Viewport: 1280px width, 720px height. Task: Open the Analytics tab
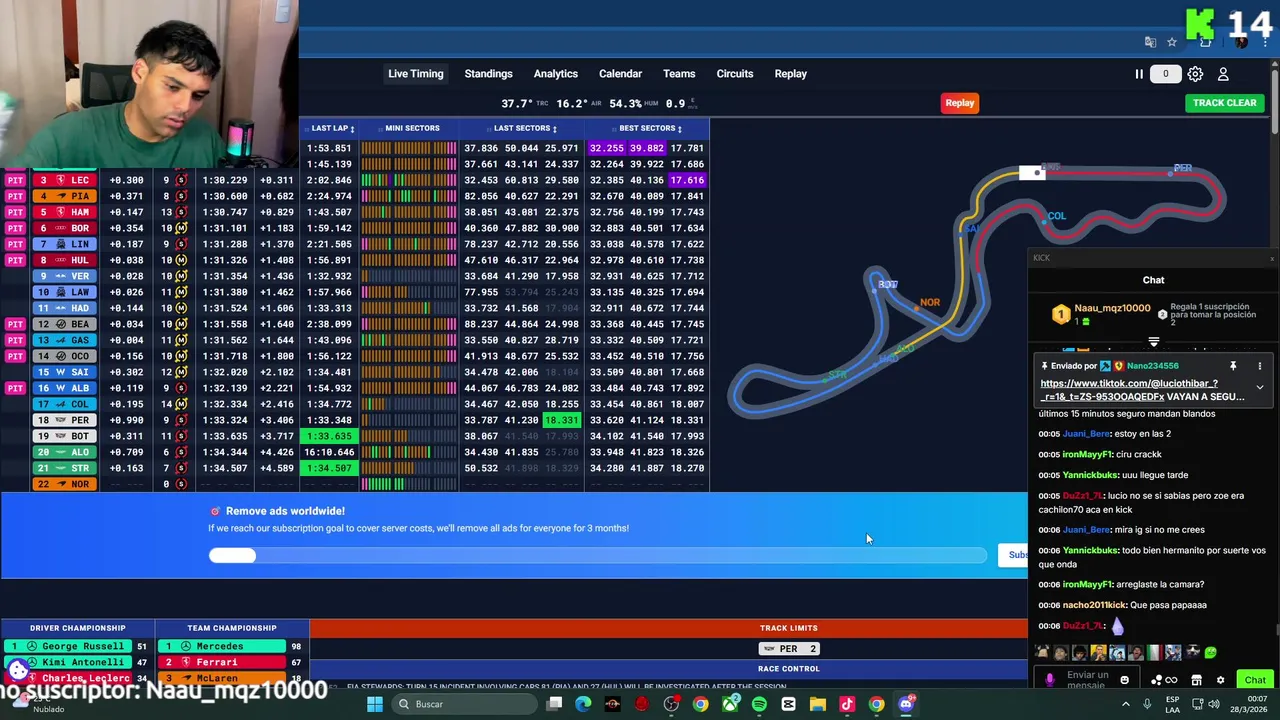tap(555, 74)
